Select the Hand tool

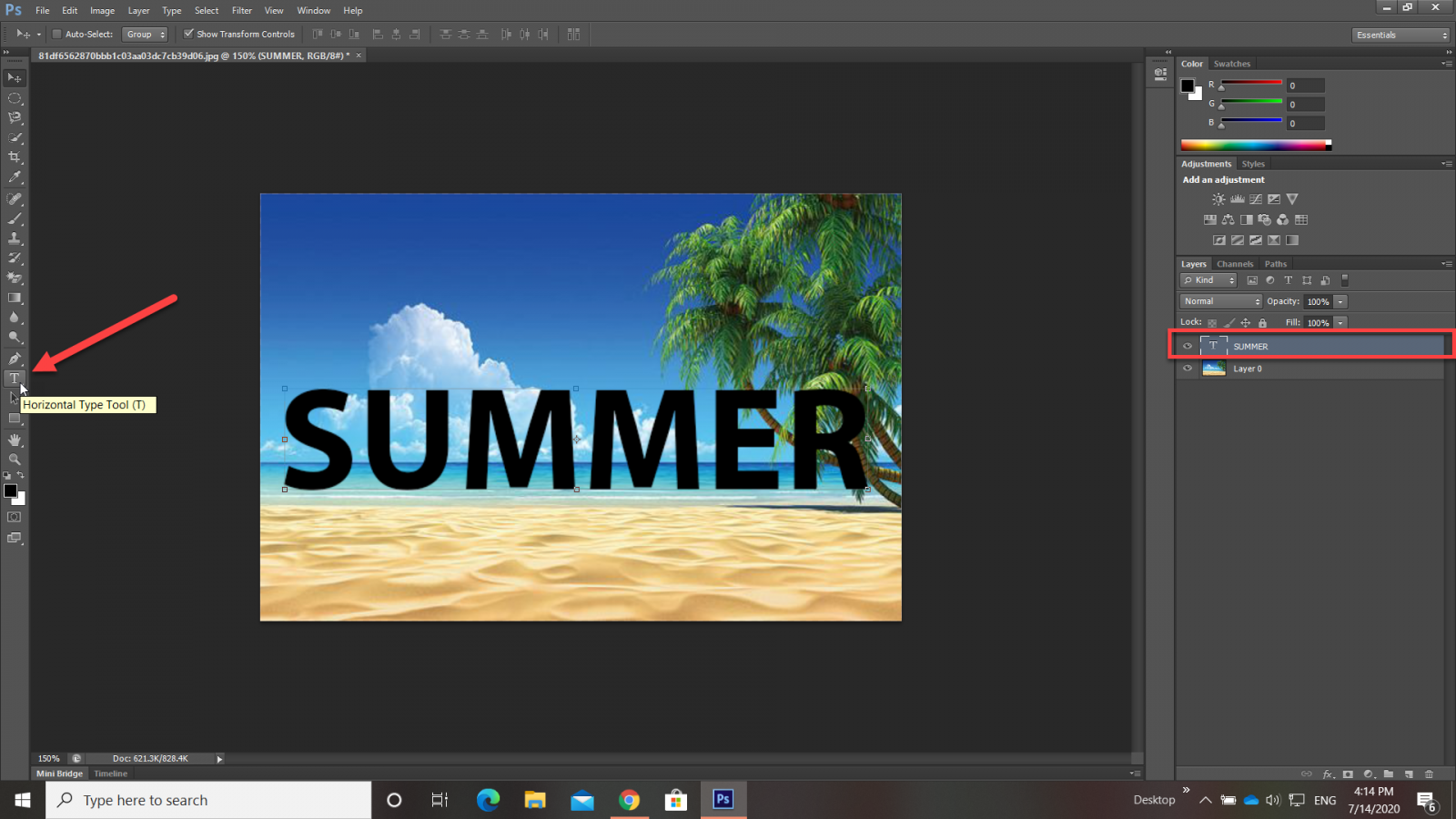click(15, 440)
